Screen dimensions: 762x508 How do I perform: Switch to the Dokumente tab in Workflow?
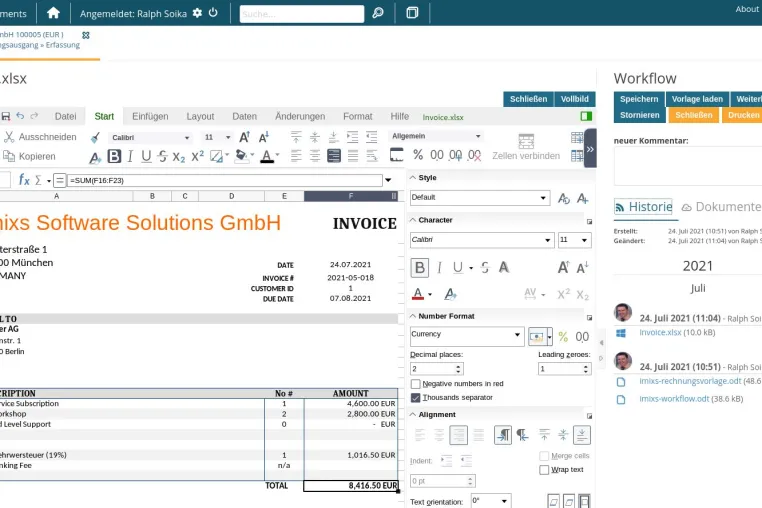(x=721, y=207)
